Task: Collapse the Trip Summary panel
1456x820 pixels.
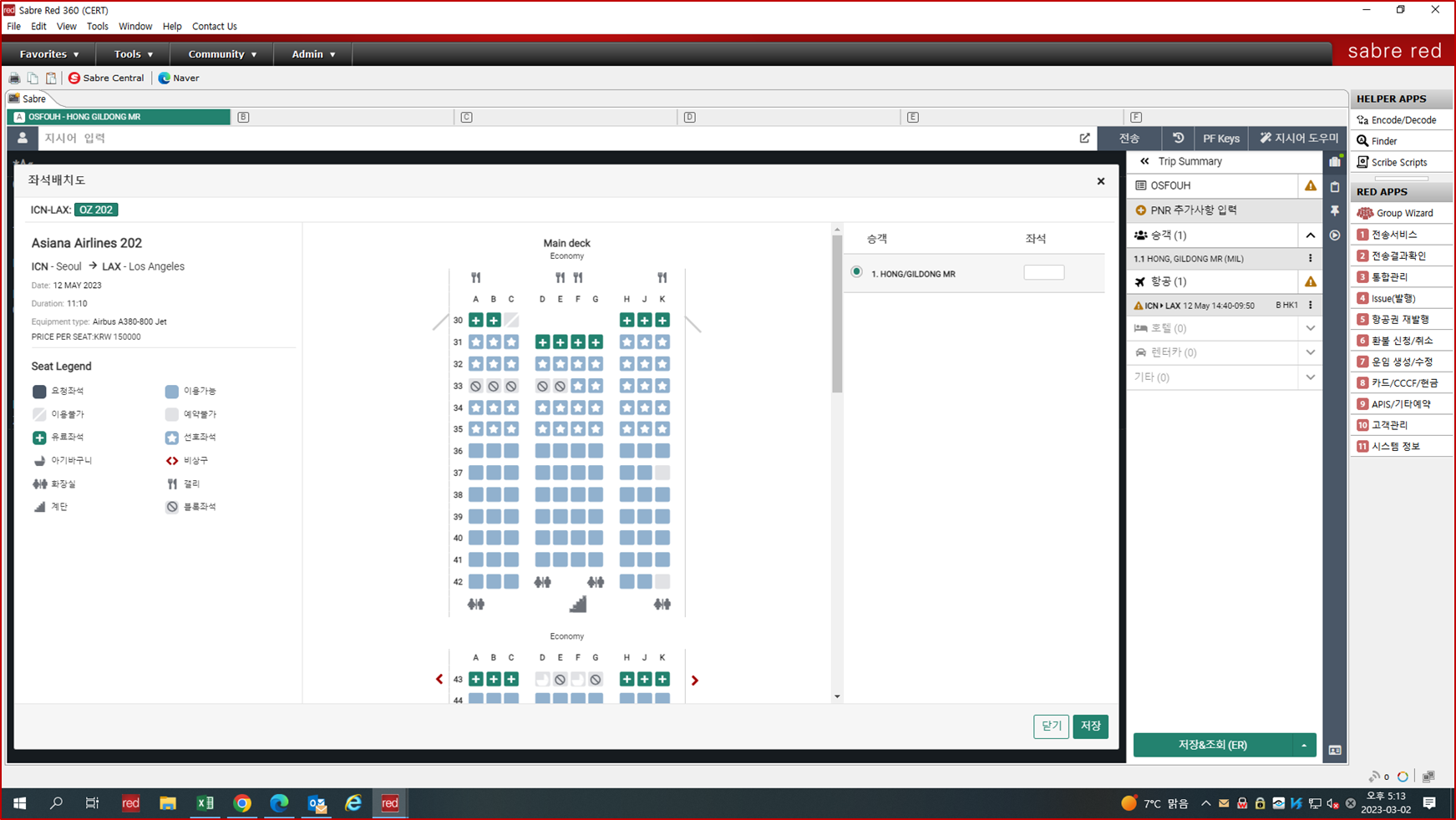Action: point(1144,161)
